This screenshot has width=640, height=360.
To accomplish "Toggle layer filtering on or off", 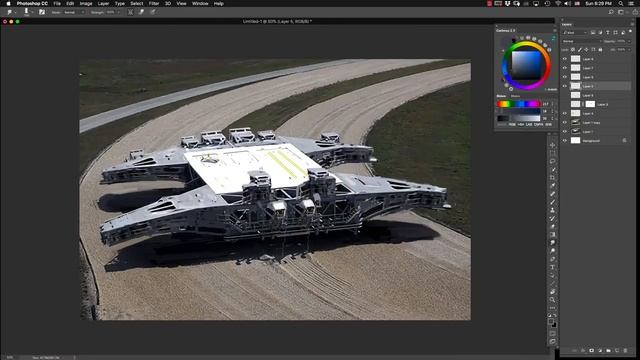I will 631,32.
